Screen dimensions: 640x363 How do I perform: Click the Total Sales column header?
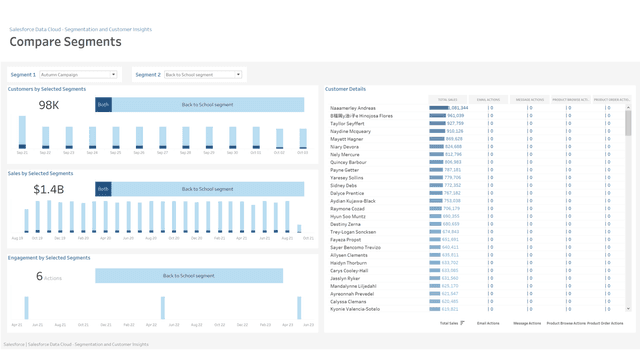[448, 100]
